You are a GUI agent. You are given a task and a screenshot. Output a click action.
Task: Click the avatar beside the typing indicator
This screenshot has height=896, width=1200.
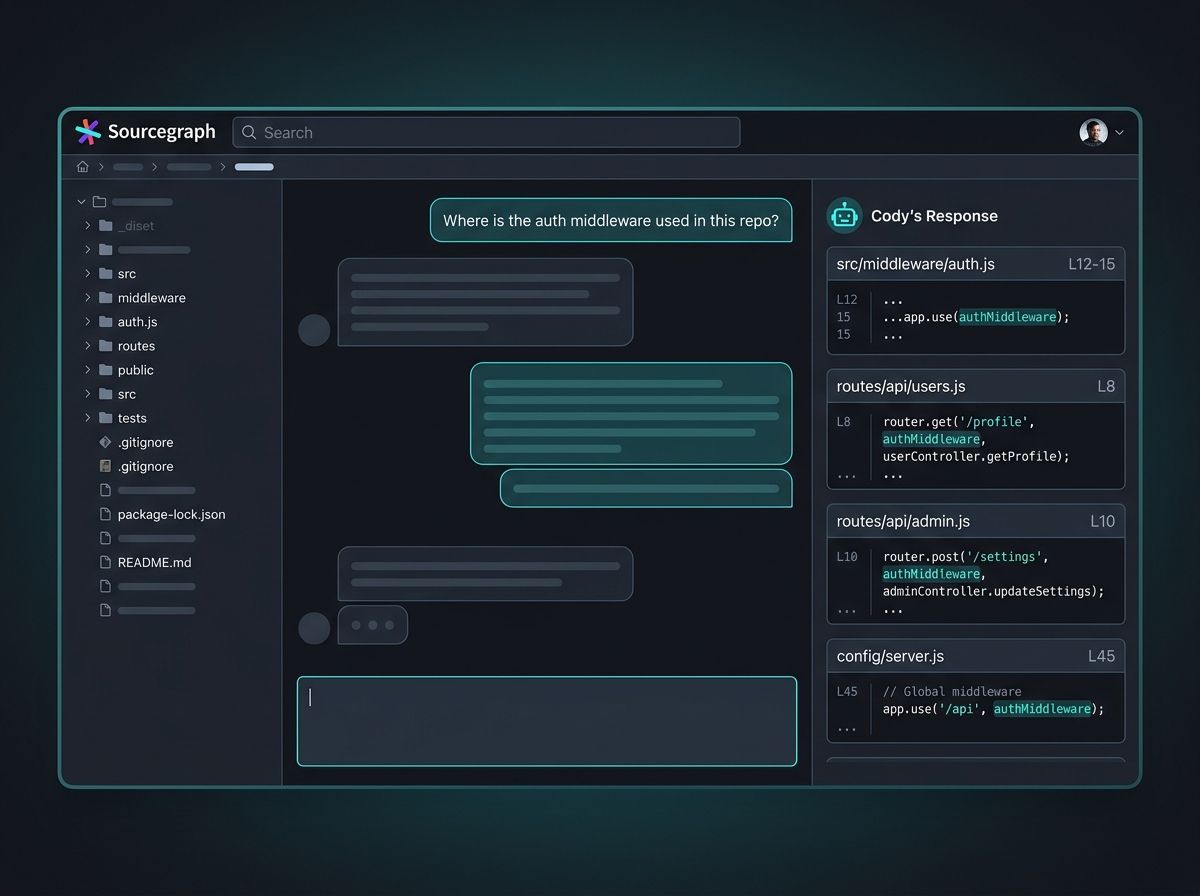pyautogui.click(x=314, y=628)
